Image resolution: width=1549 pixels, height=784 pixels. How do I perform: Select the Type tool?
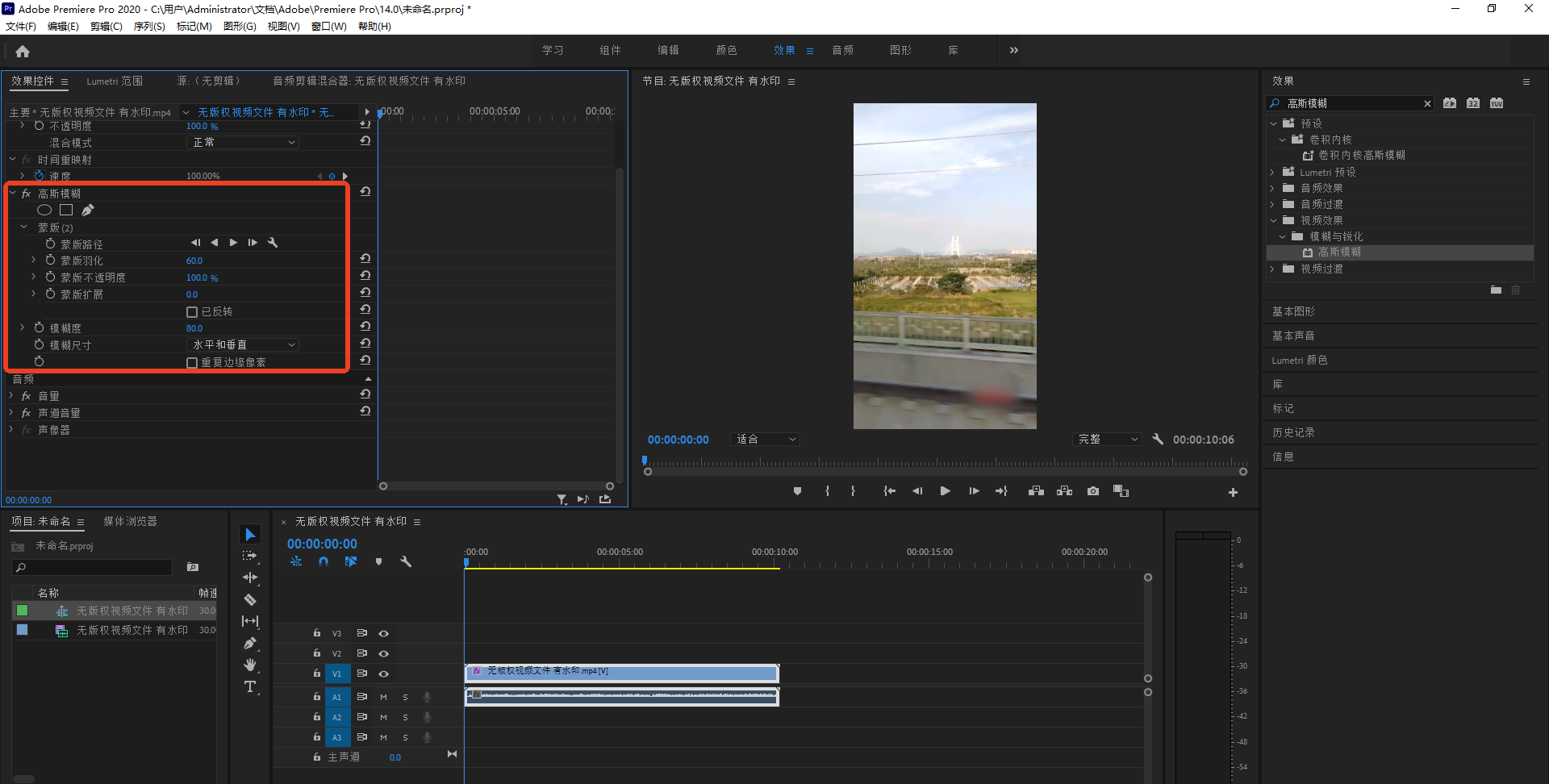click(250, 686)
